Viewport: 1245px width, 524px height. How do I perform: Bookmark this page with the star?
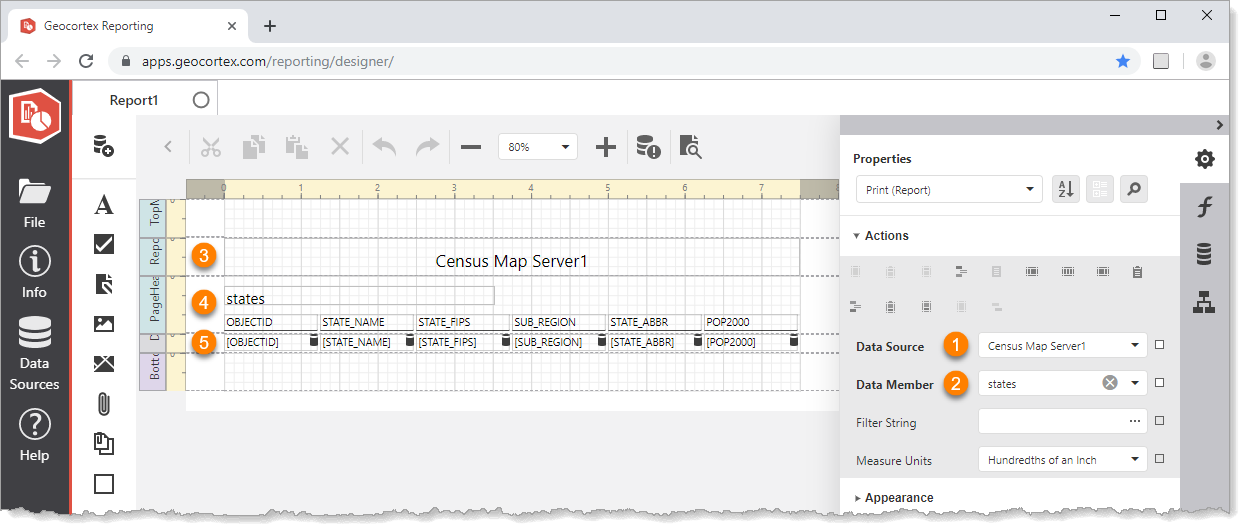[x=1123, y=61]
